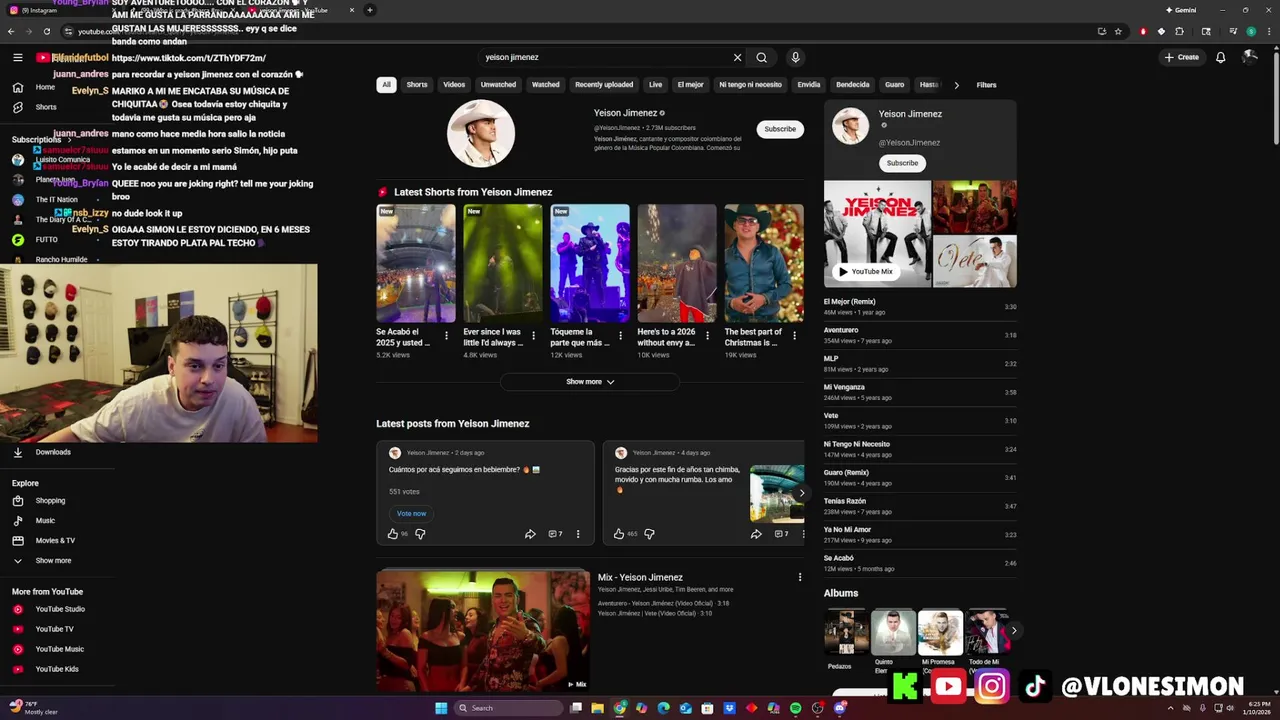Viewport: 1280px width, 720px height.
Task: Show next latest posts with arrow
Action: click(801, 493)
